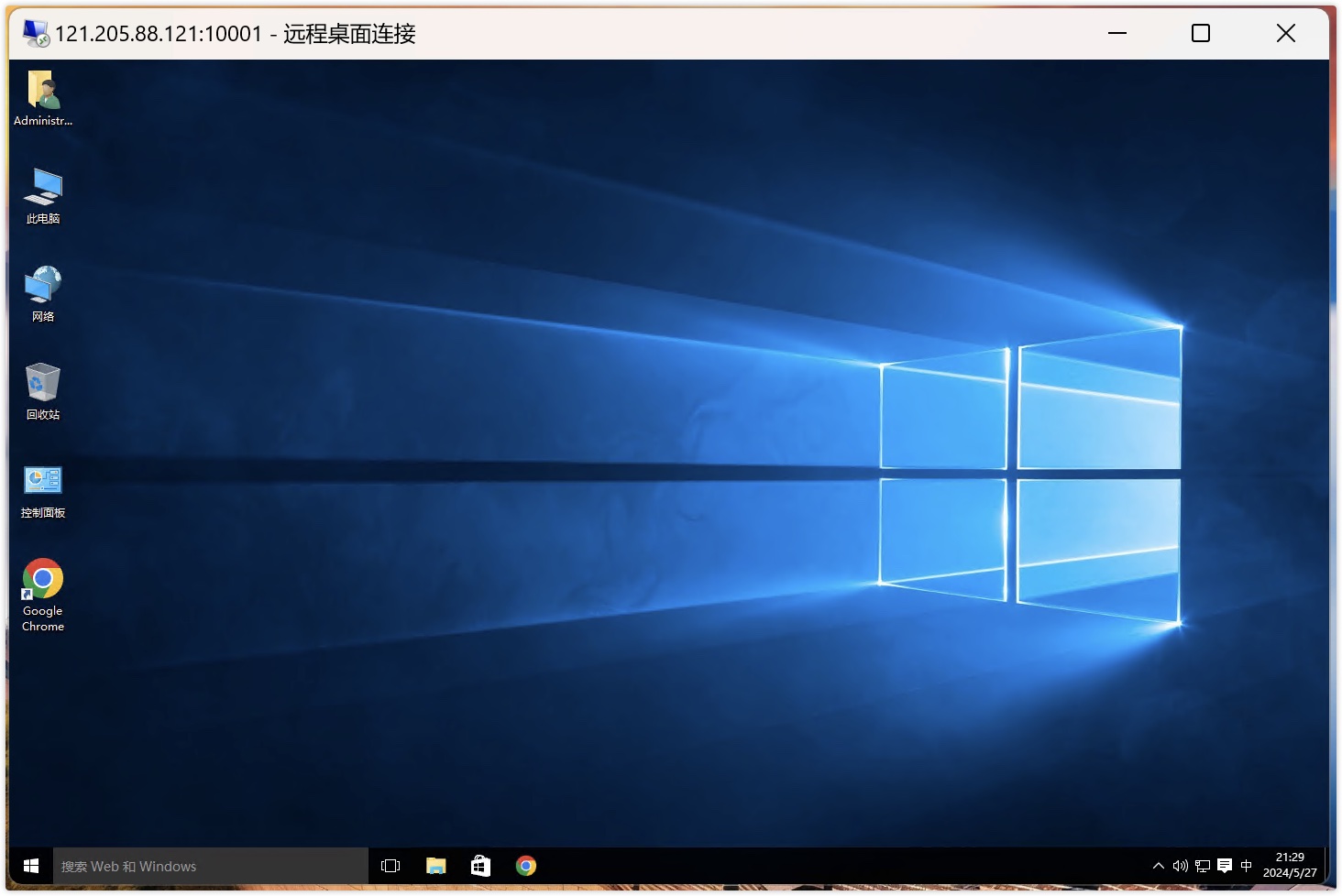Launch Chrome from the taskbar
The width and height of the screenshot is (1342, 896).
click(x=526, y=866)
